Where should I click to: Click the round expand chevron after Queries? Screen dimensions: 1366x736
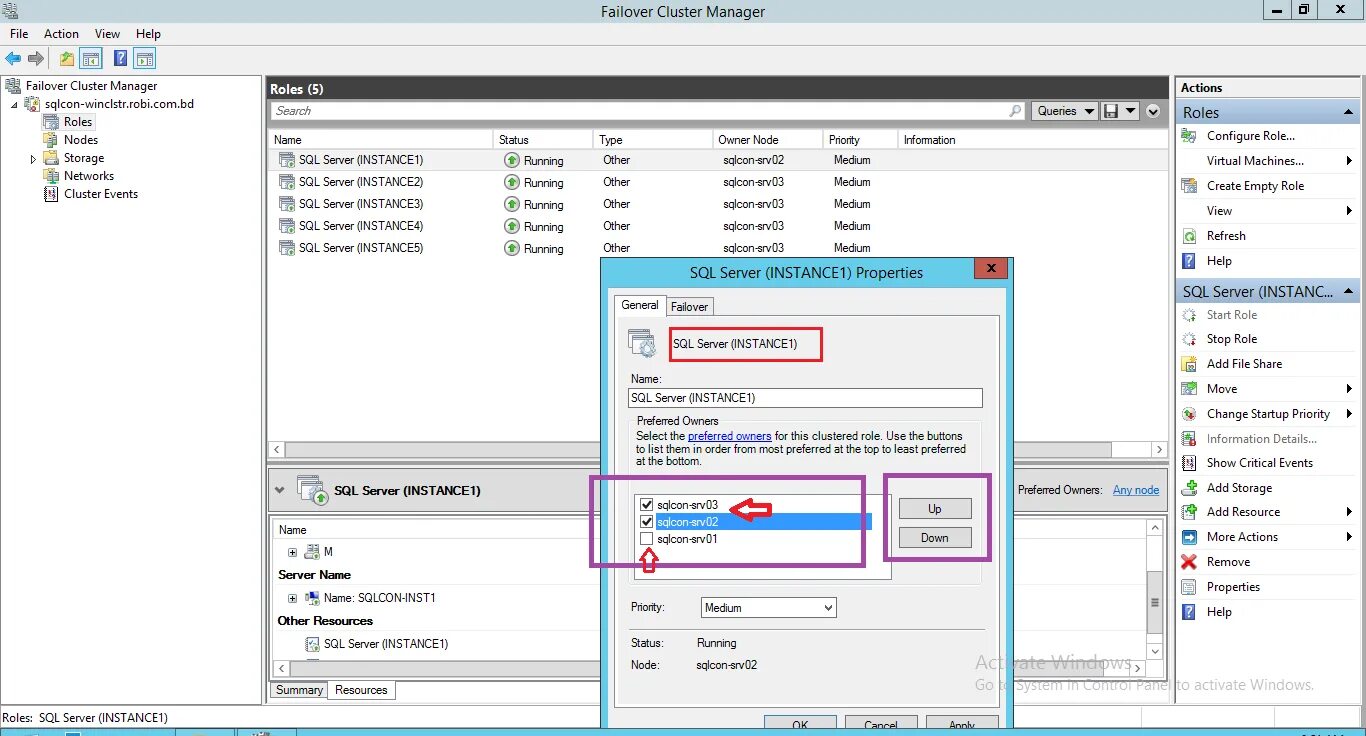click(x=1153, y=111)
